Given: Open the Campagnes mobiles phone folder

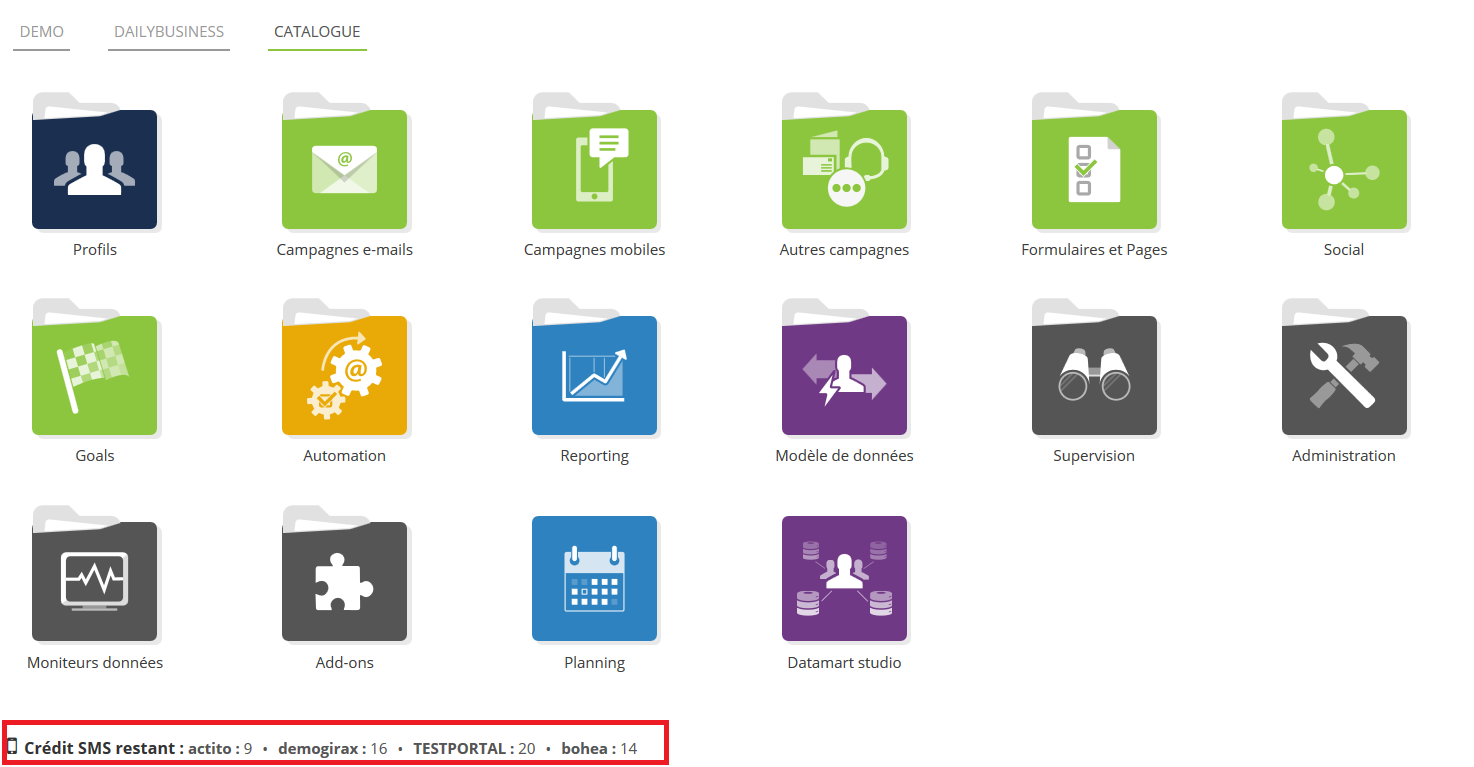Looking at the screenshot, I should click(594, 168).
